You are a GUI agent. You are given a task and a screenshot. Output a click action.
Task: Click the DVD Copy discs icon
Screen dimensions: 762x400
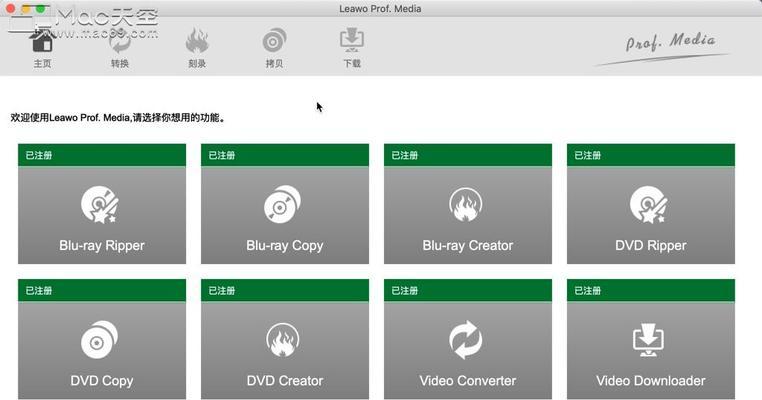point(100,340)
